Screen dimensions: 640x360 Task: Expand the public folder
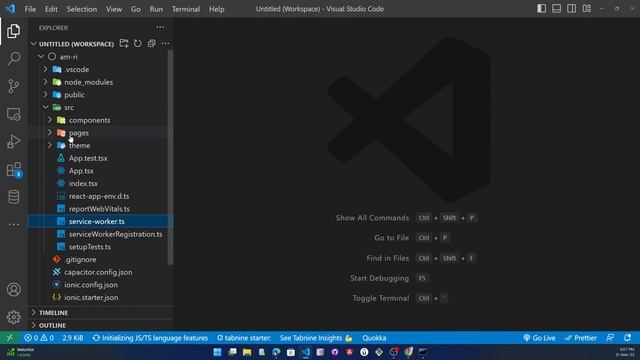[x=45, y=95]
